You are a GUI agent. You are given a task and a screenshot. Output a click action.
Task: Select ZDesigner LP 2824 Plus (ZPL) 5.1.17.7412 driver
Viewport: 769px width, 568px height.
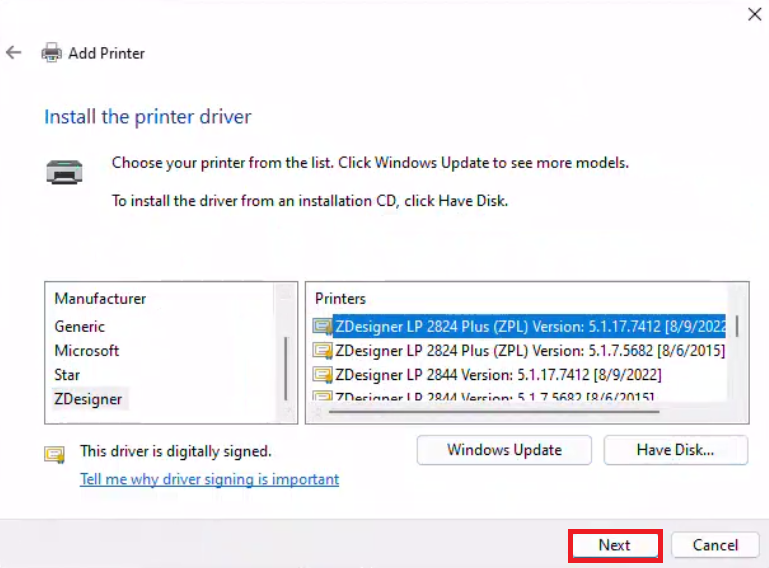coord(529,326)
